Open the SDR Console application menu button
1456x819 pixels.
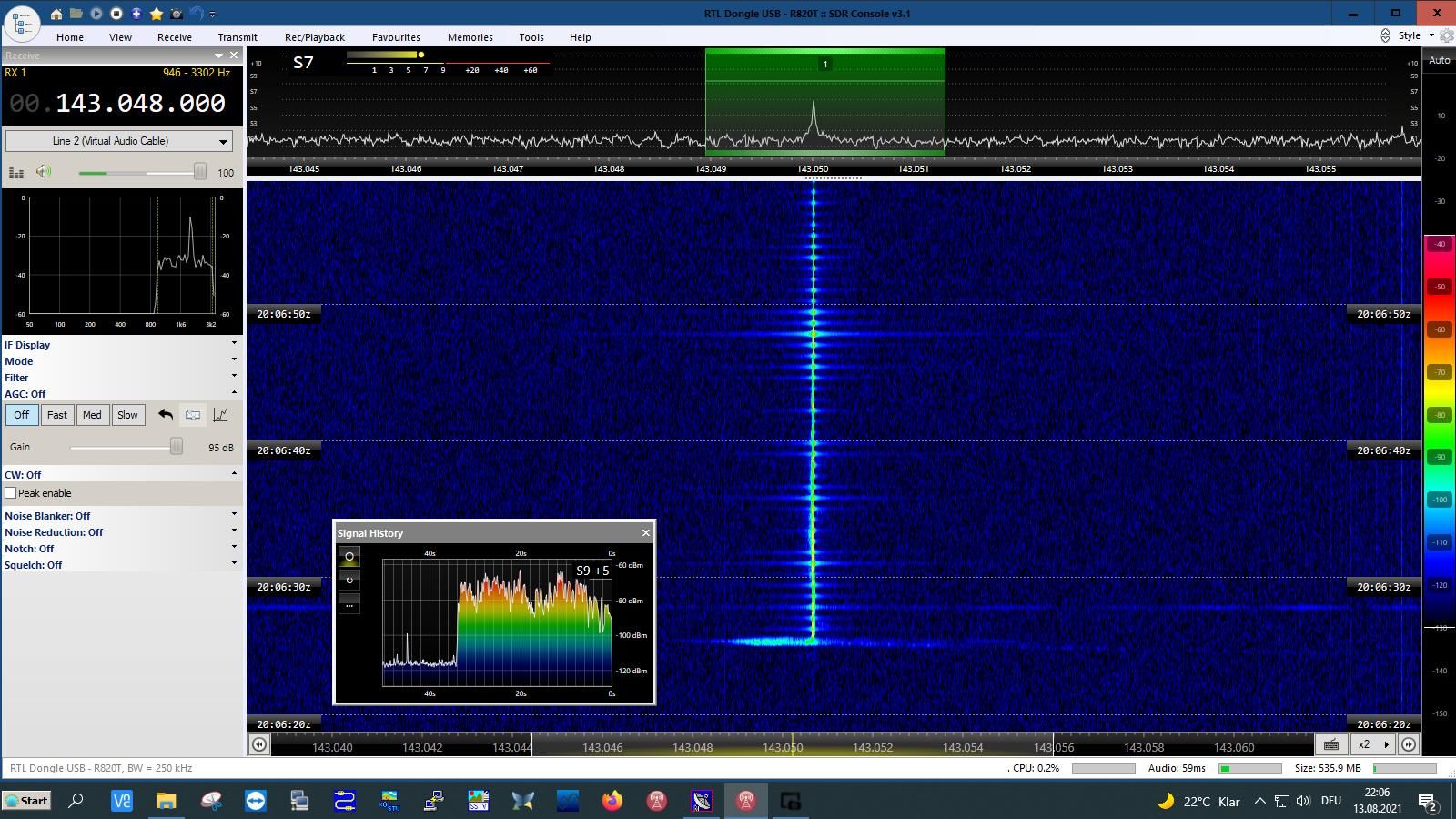pos(22,23)
